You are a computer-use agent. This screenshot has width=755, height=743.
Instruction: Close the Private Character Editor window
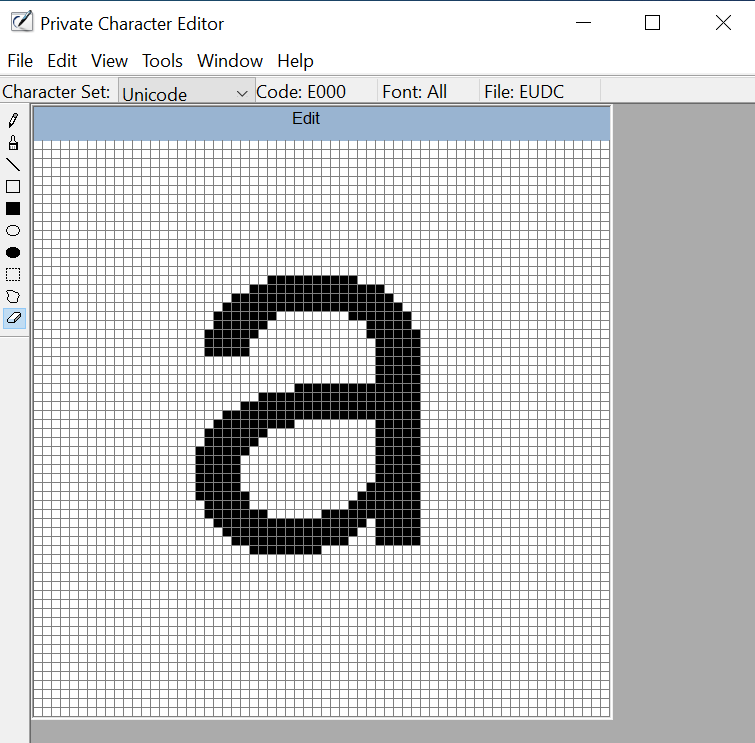(723, 23)
